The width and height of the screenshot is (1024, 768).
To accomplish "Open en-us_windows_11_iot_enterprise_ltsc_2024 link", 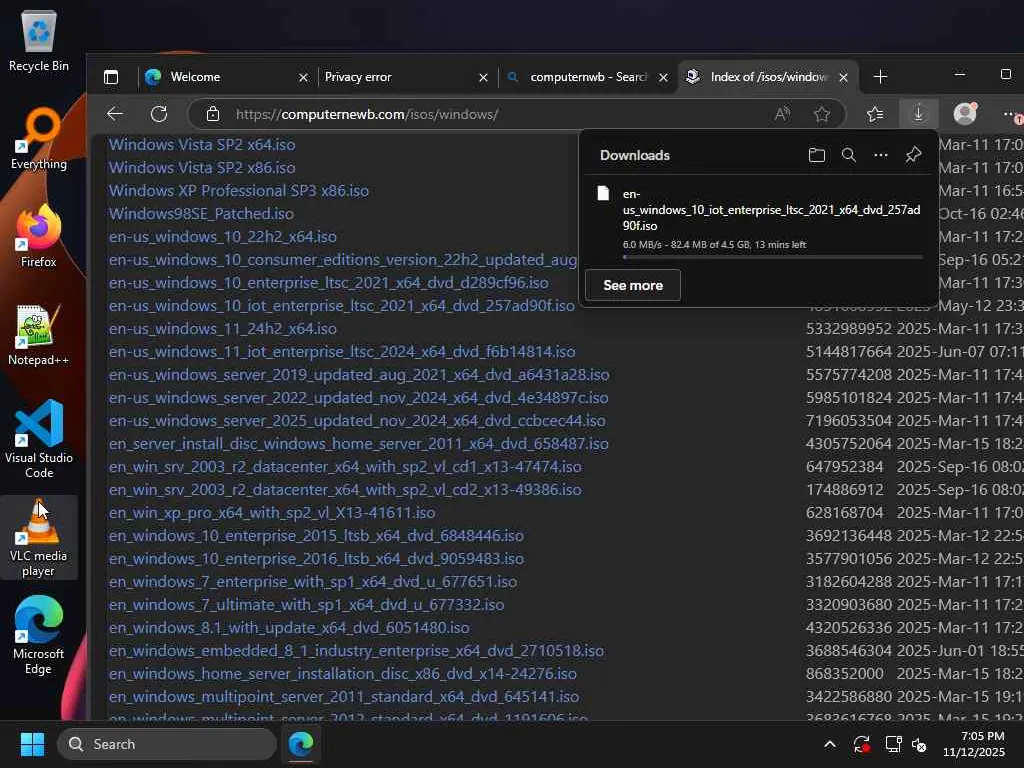I will click(x=342, y=351).
